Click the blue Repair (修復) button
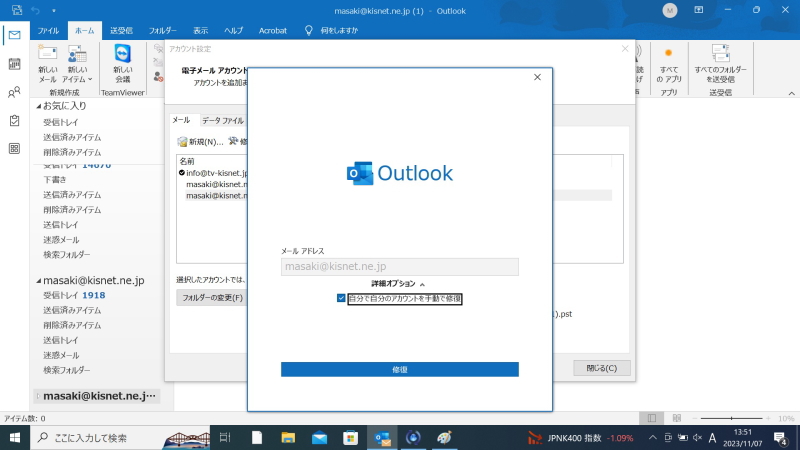The width and height of the screenshot is (800, 450). tap(399, 369)
